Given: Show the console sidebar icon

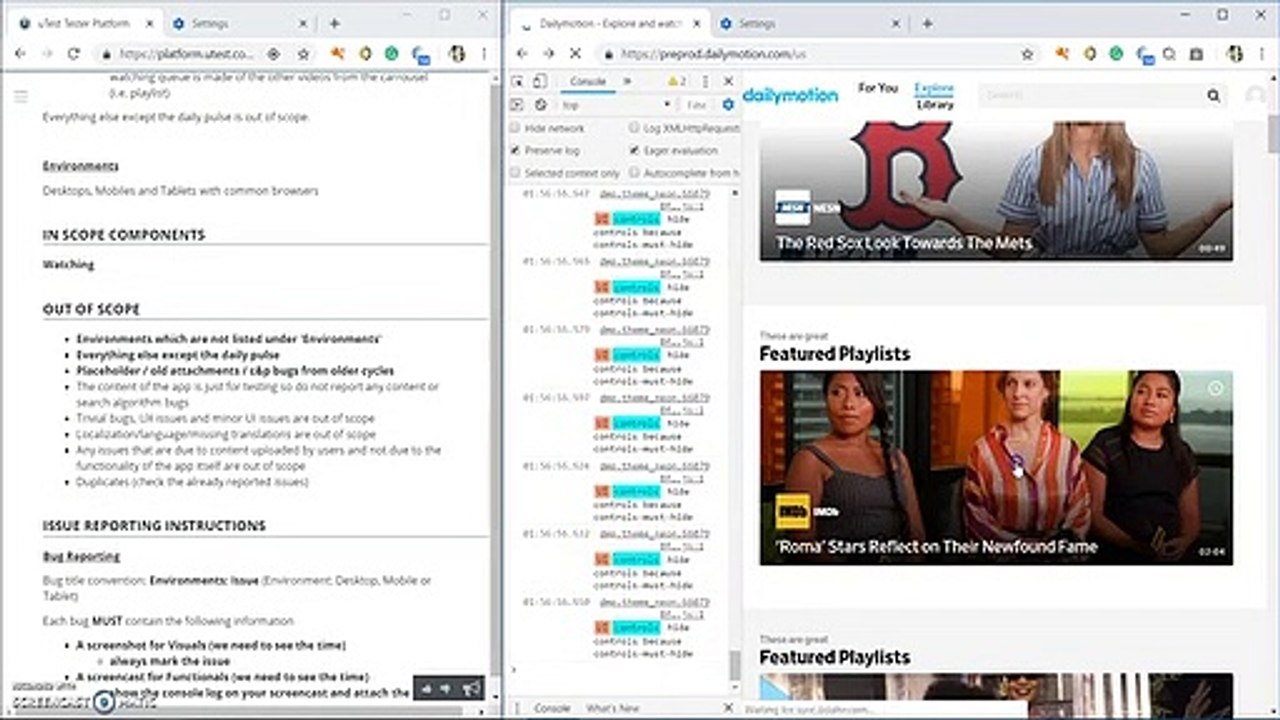Looking at the screenshot, I should coord(517,104).
